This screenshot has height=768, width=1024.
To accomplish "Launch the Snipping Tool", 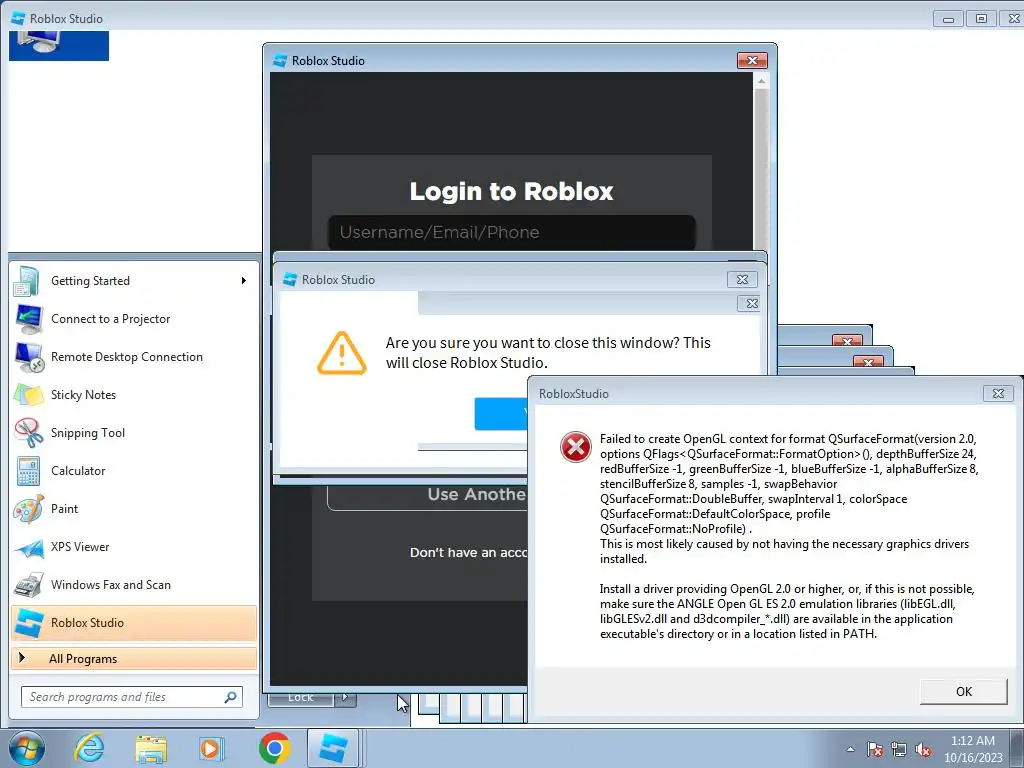I will tap(134, 432).
